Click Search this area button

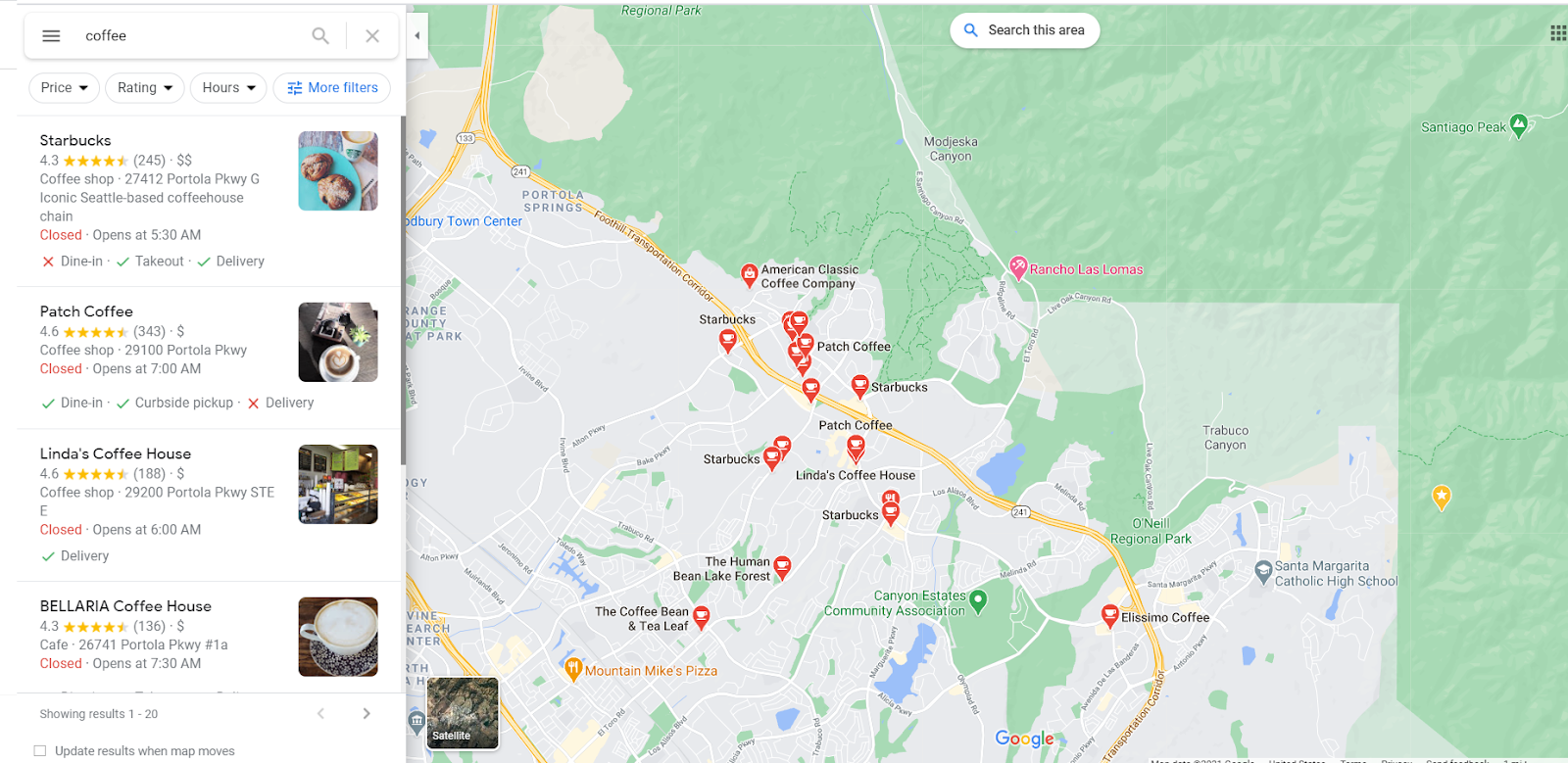pos(1025,30)
